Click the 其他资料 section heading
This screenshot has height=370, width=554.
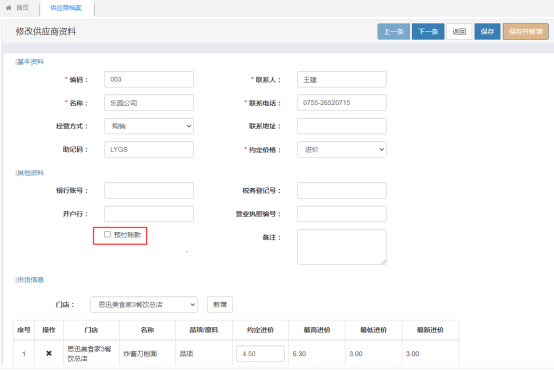30,173
